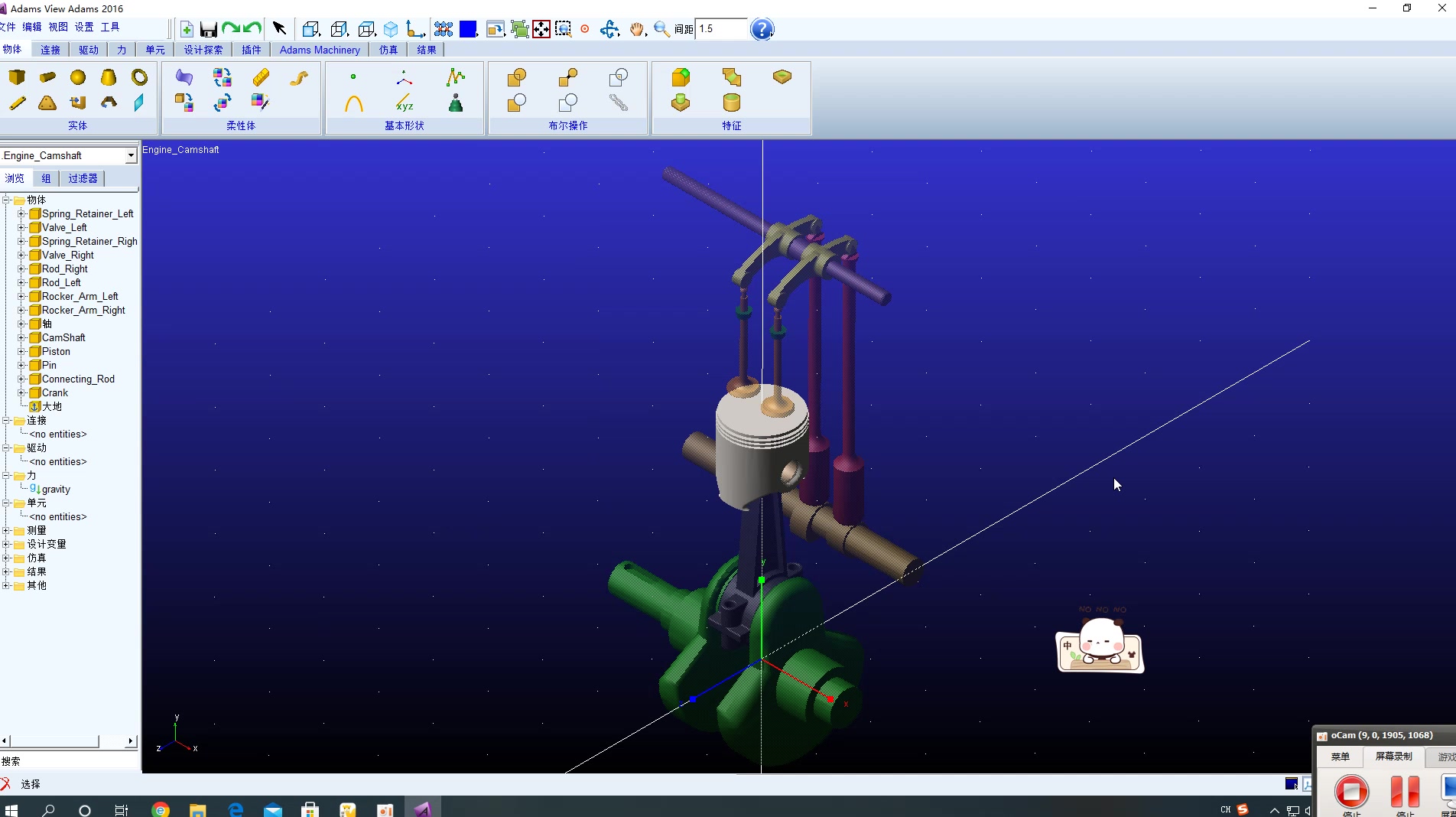The height and width of the screenshot is (817, 1456).
Task: Create a marker in basic shapes
Action: (405, 77)
